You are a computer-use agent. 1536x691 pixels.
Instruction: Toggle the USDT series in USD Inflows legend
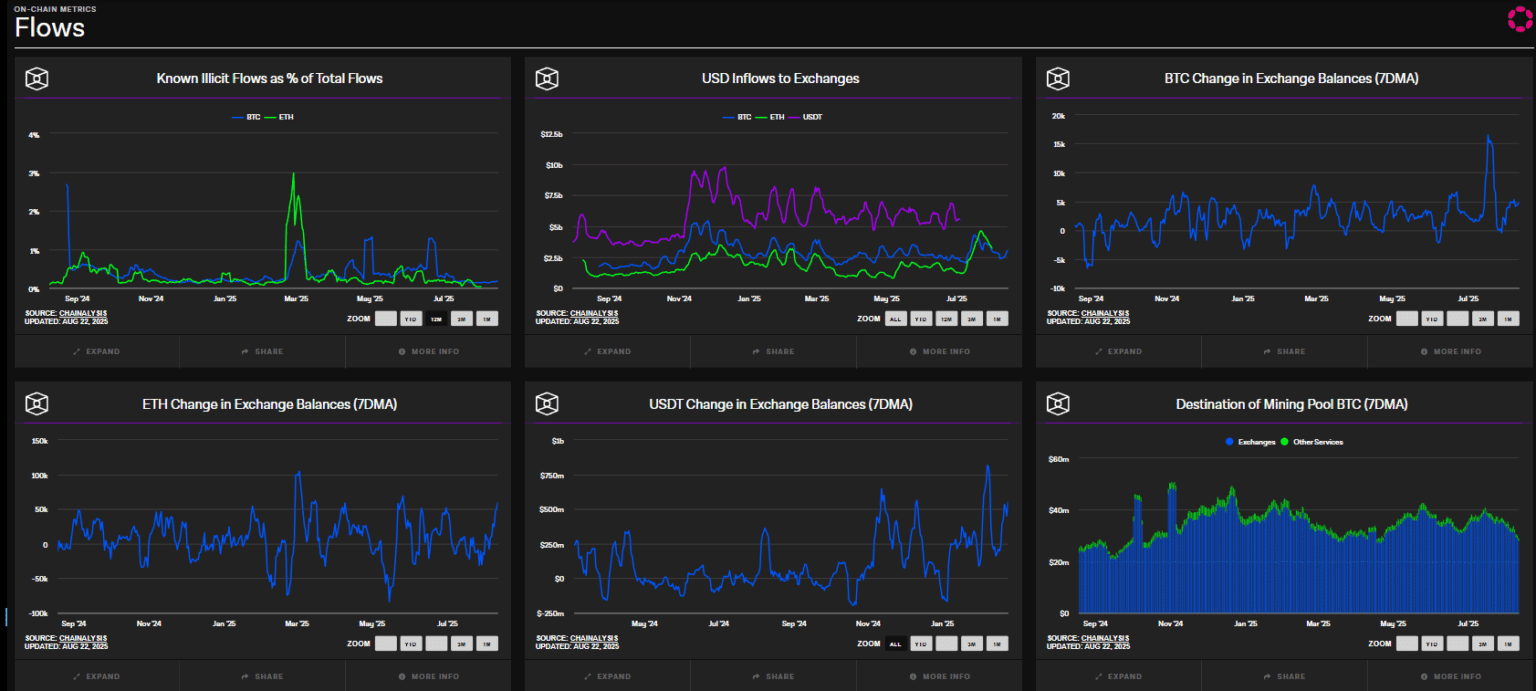(x=810, y=117)
